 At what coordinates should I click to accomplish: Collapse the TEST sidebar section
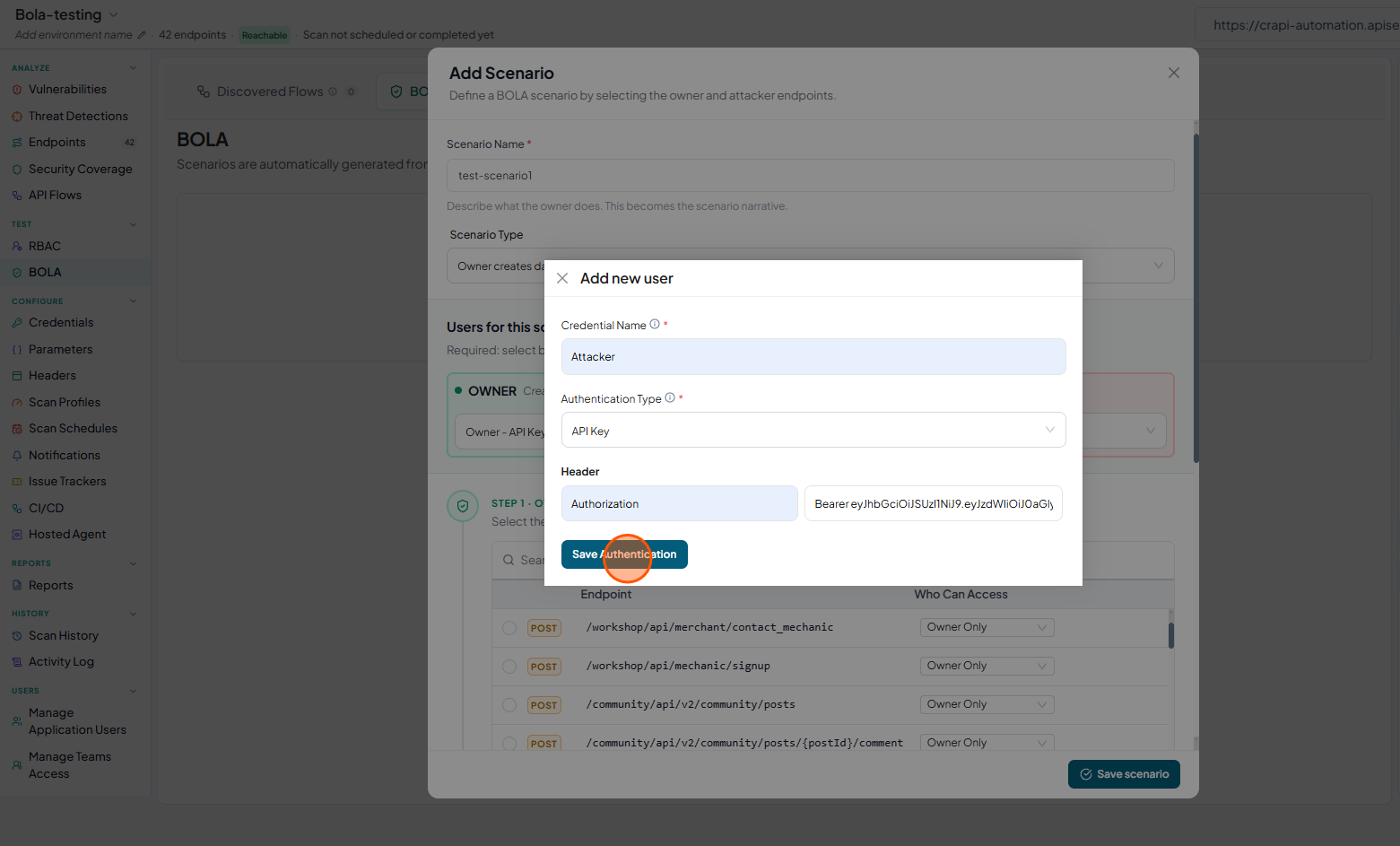pyautogui.click(x=133, y=224)
